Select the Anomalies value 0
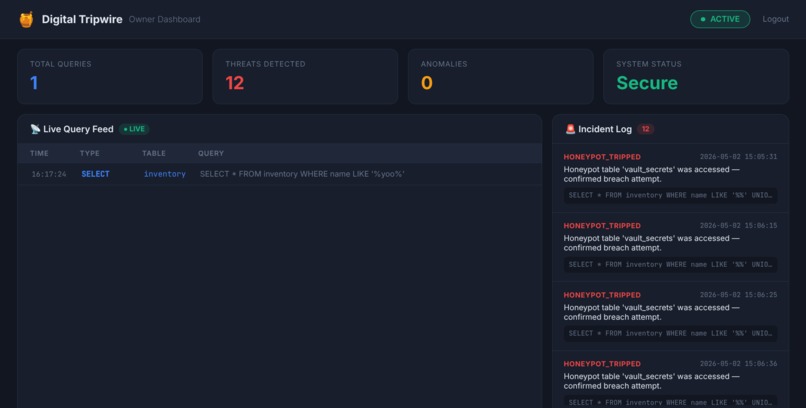The width and height of the screenshot is (806, 408). (427, 83)
